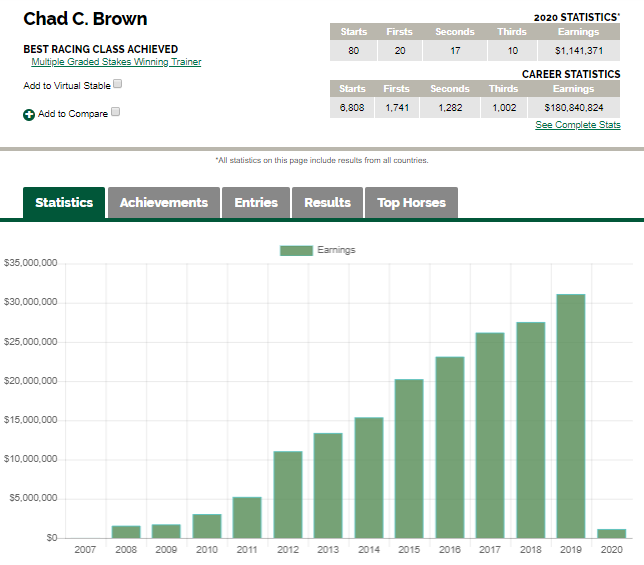Click the 2018 earnings bar
The height and width of the screenshot is (565, 644).
[531, 430]
